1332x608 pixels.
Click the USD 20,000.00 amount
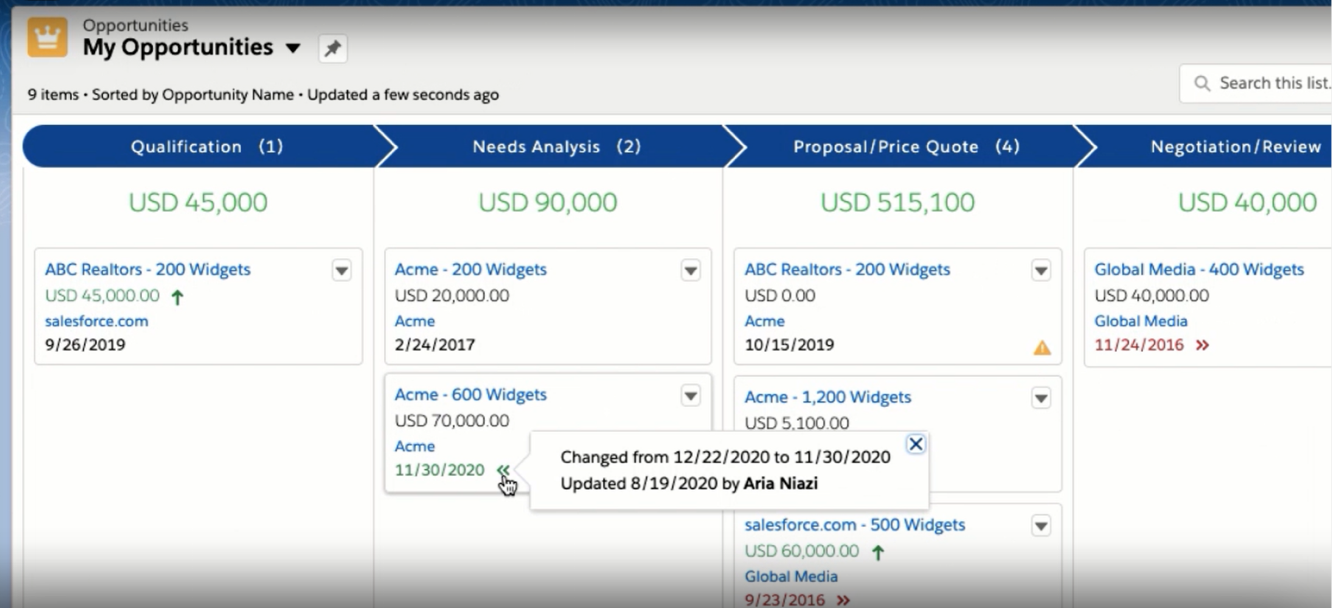coord(452,296)
